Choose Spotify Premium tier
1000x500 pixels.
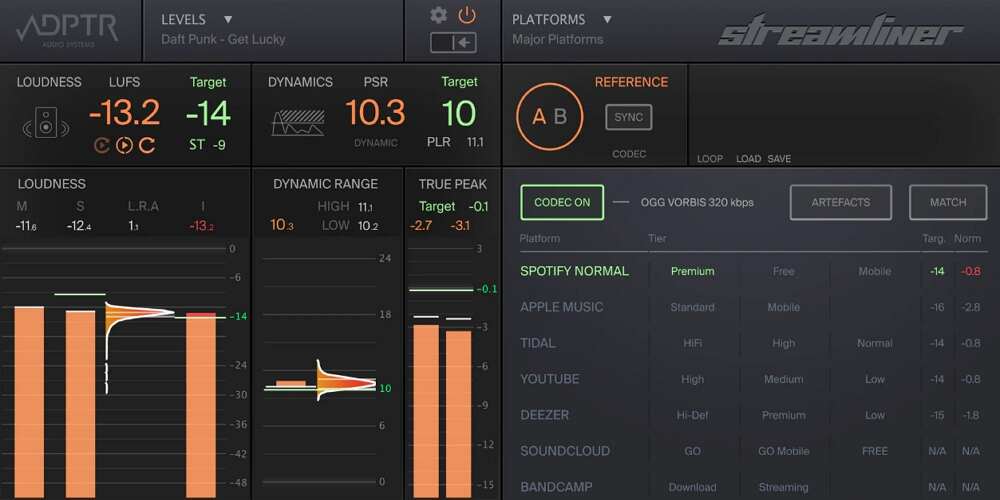click(x=693, y=271)
